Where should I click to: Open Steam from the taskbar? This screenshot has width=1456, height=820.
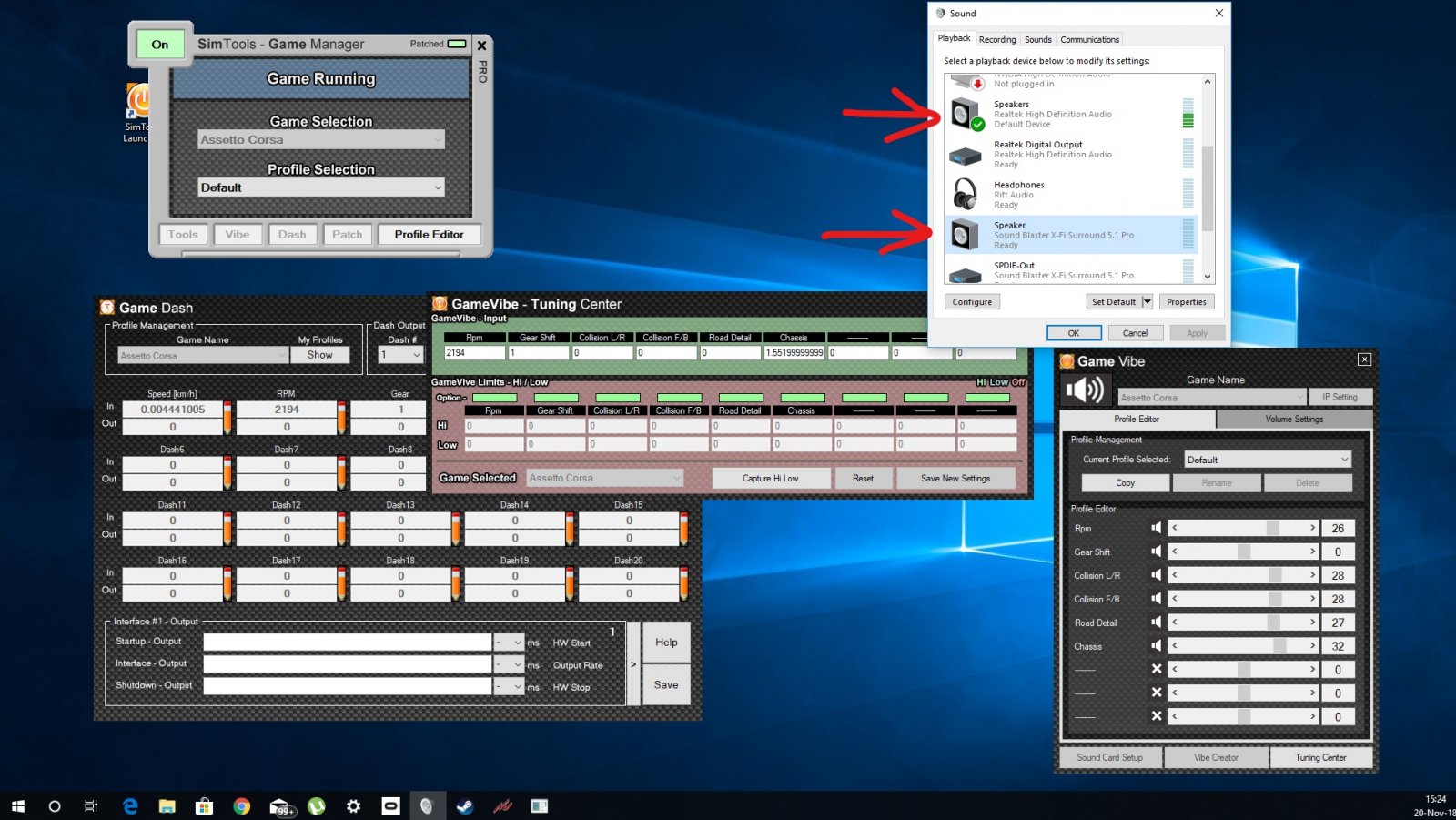[465, 806]
